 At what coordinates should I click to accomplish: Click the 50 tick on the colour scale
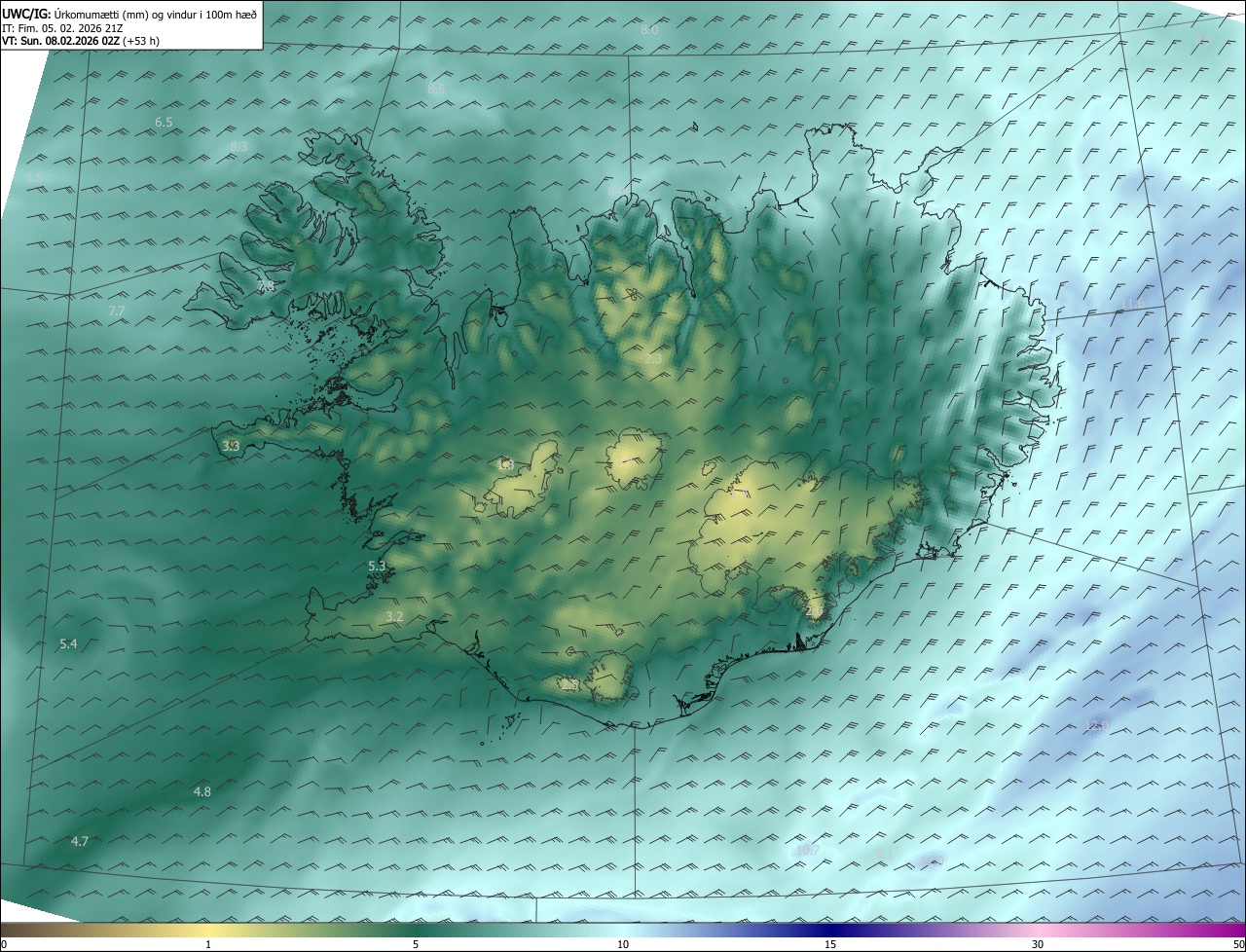[x=1238, y=945]
